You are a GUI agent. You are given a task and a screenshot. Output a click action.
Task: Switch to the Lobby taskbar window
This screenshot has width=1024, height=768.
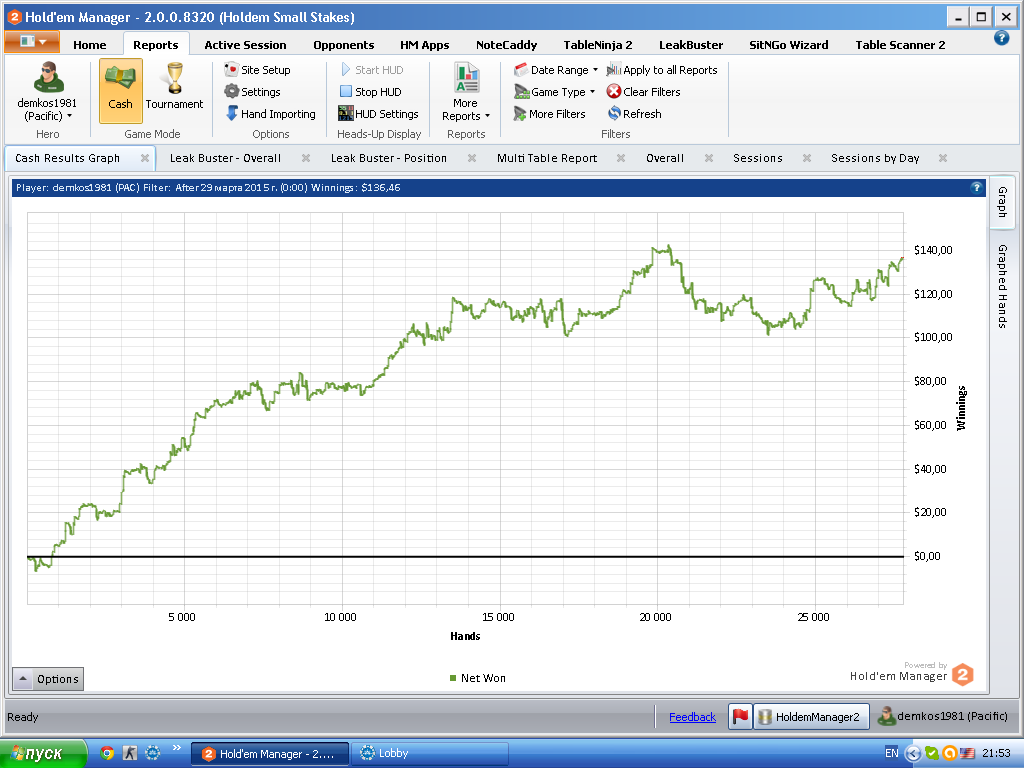click(x=430, y=754)
